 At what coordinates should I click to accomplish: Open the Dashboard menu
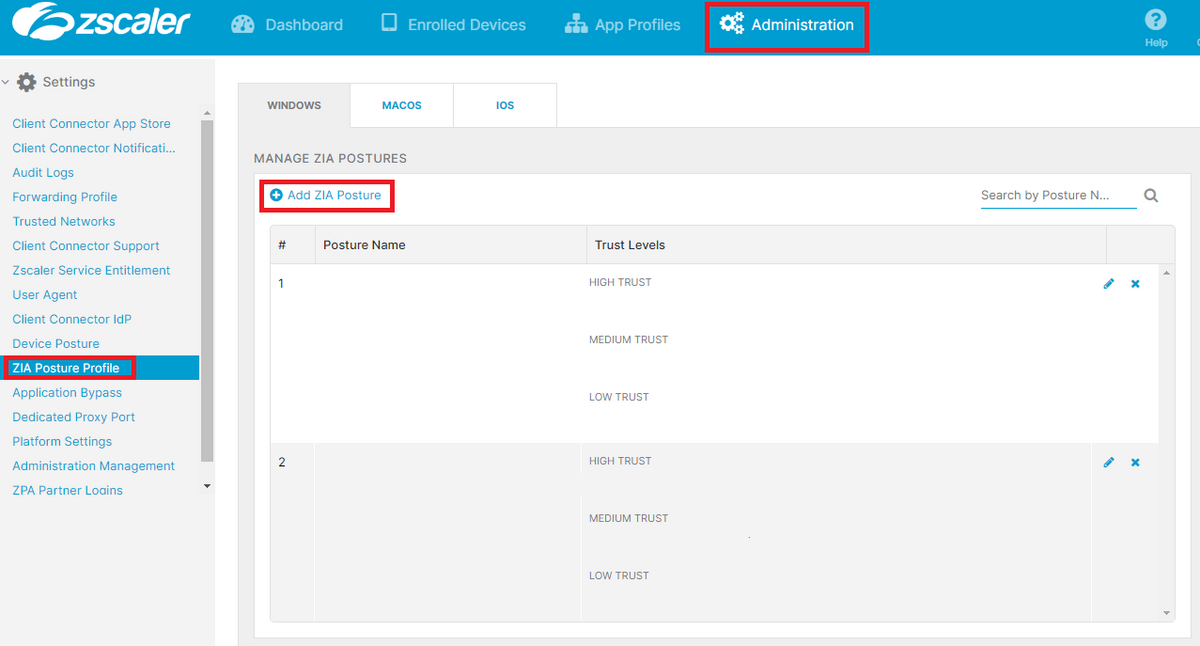click(287, 25)
